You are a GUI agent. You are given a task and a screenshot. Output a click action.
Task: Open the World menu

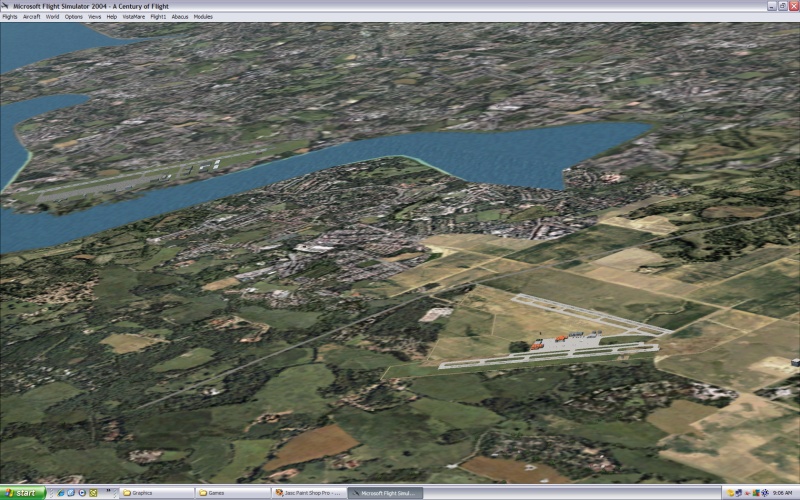(53, 17)
